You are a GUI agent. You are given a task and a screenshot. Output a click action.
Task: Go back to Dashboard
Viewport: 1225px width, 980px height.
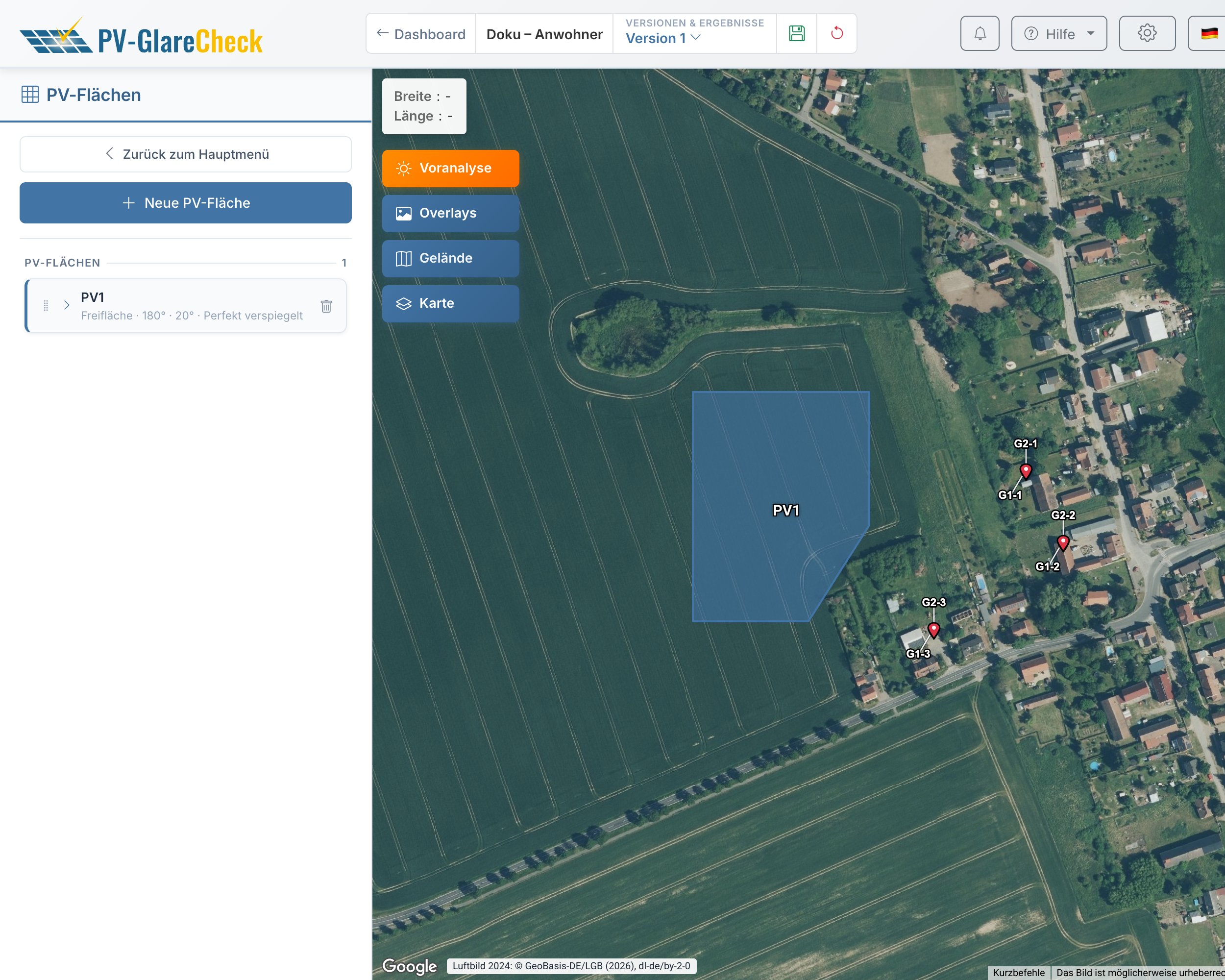tap(421, 34)
